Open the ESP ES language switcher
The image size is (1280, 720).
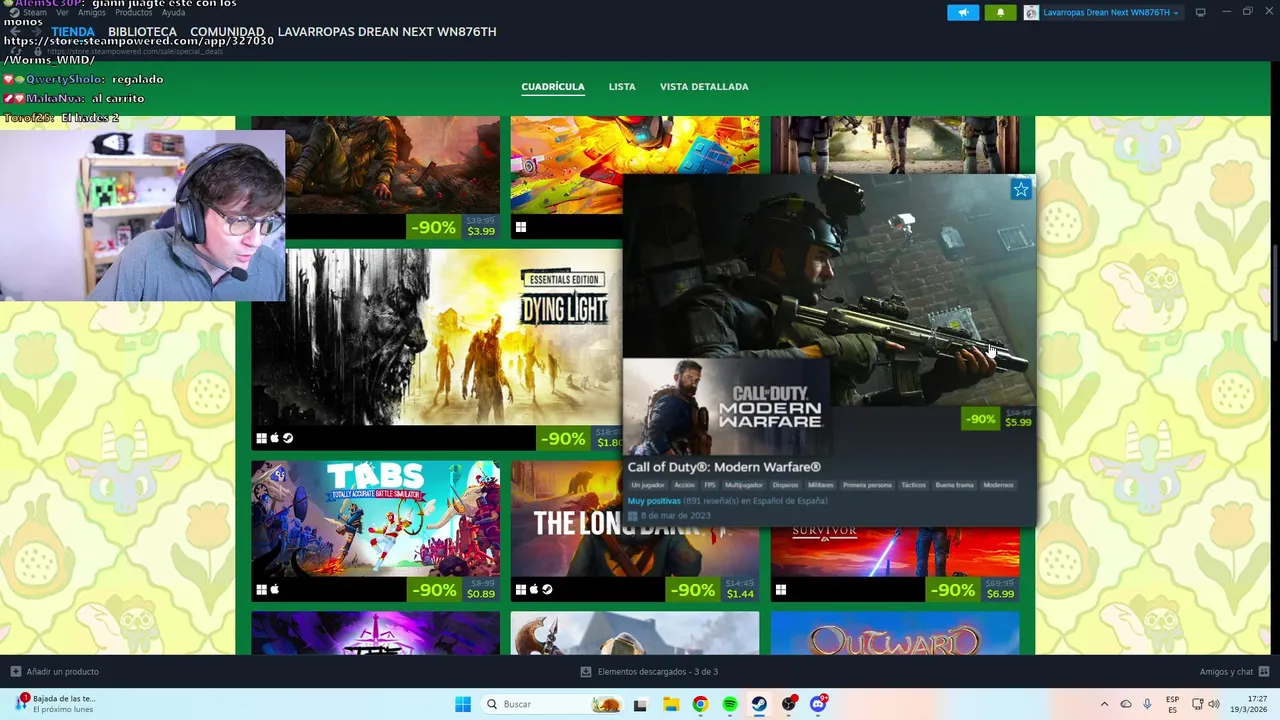(x=1172, y=704)
